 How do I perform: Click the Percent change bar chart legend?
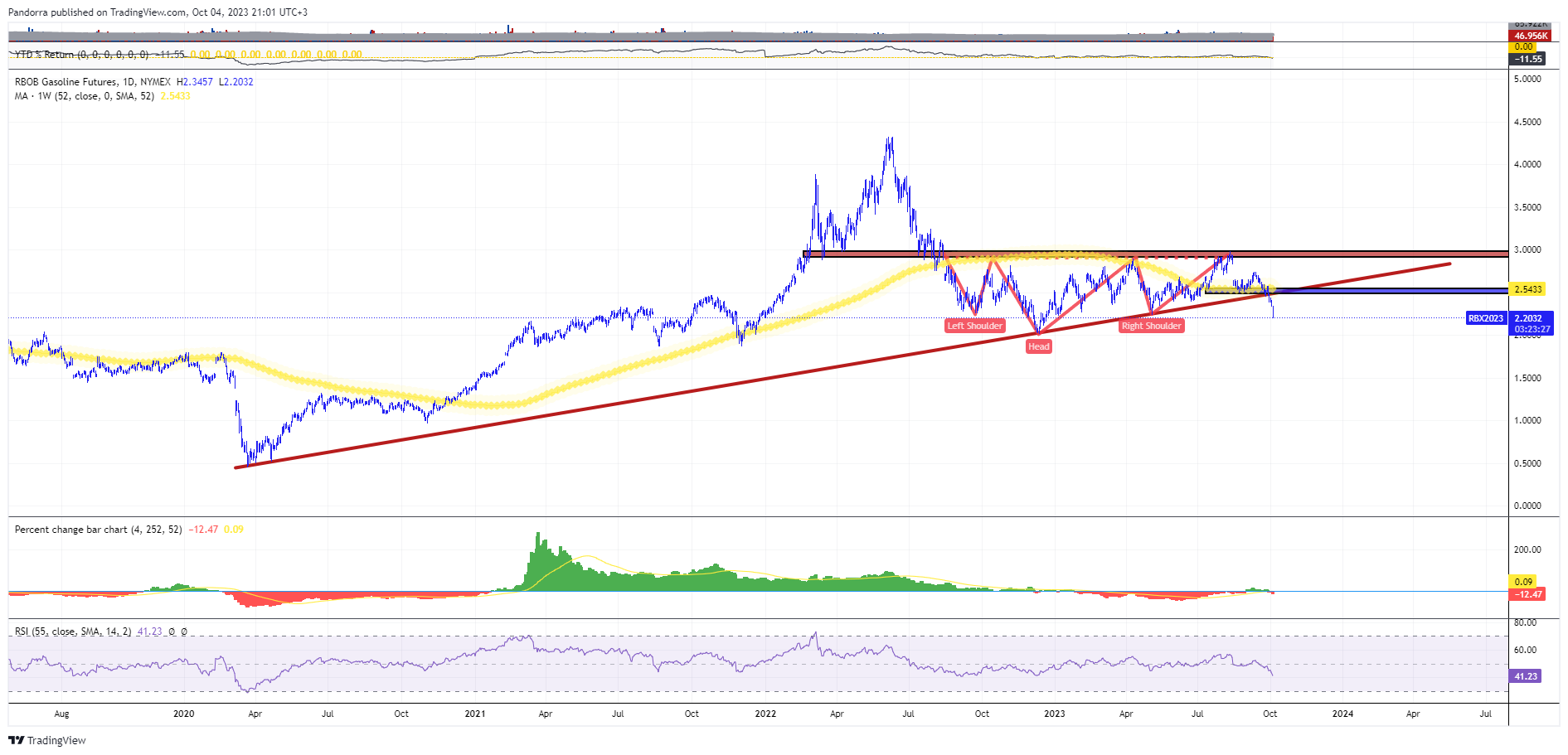tap(98, 530)
